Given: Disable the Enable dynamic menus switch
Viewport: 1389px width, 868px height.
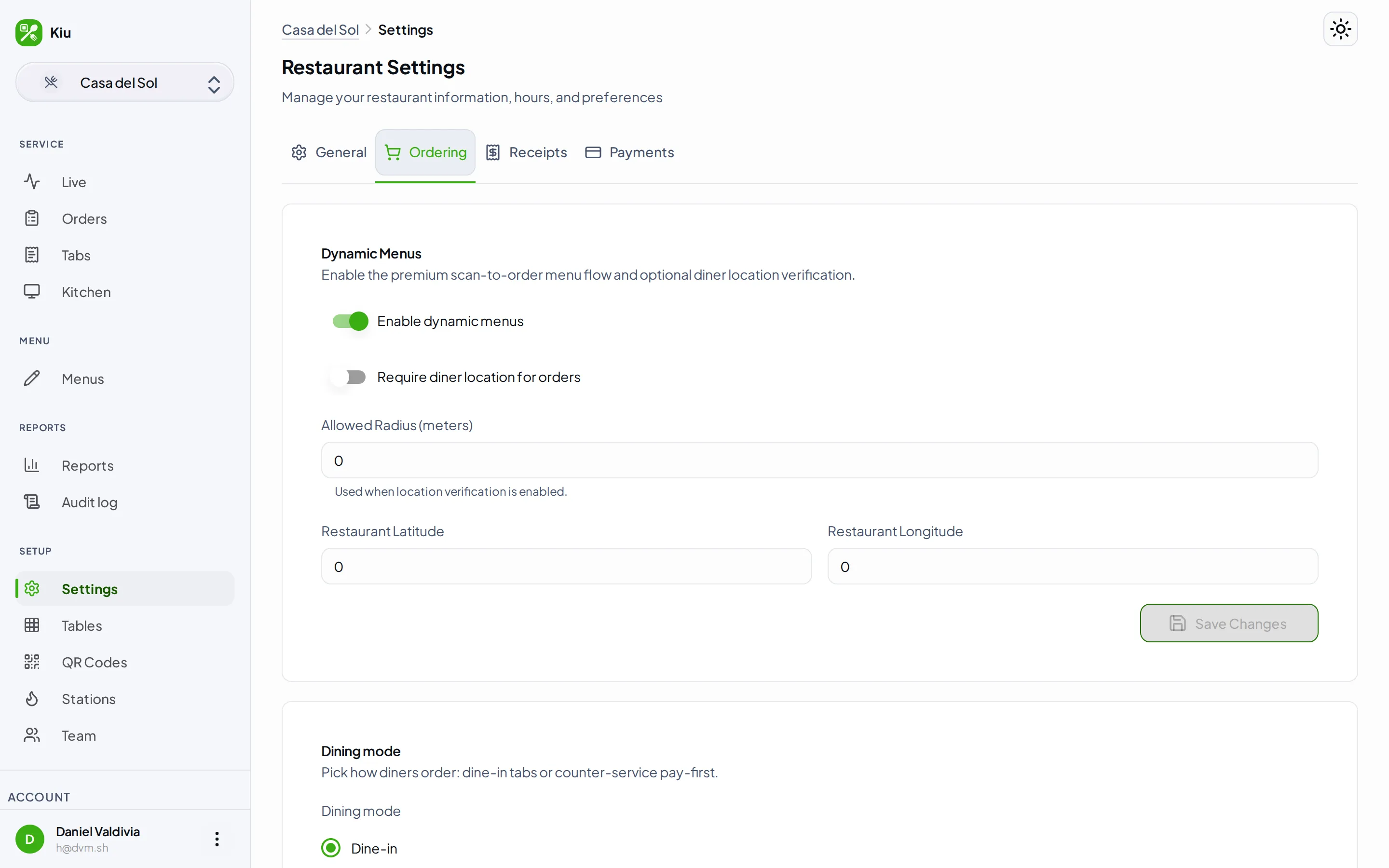Looking at the screenshot, I should tap(350, 321).
